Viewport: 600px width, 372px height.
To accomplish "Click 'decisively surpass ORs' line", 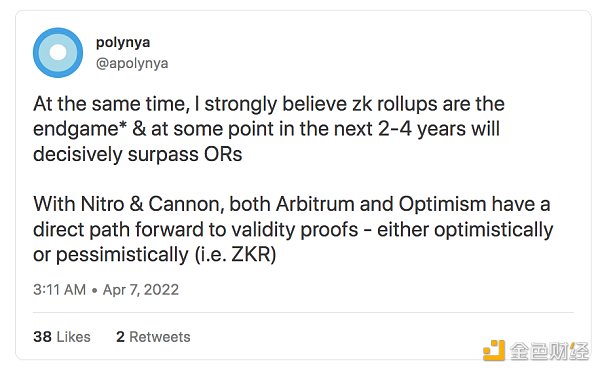I will (138, 155).
